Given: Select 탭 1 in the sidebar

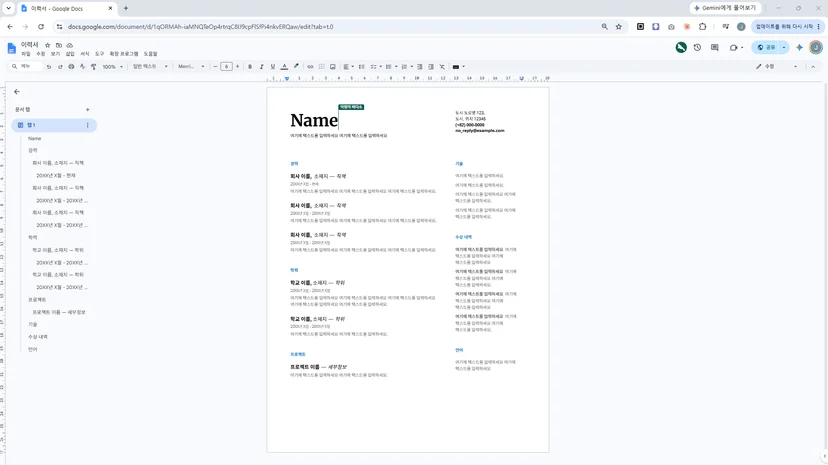Looking at the screenshot, I should (54, 125).
